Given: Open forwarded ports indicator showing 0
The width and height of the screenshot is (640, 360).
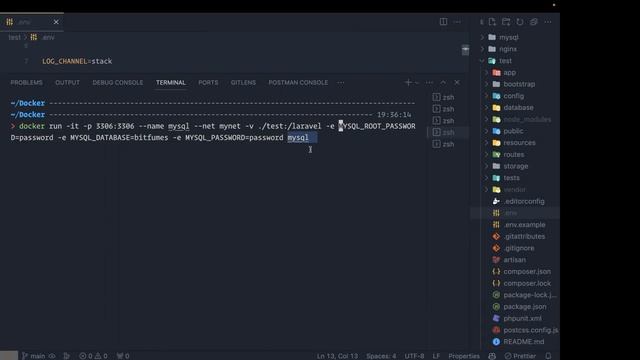Looking at the screenshot, I should pyautogui.click(x=123, y=356).
